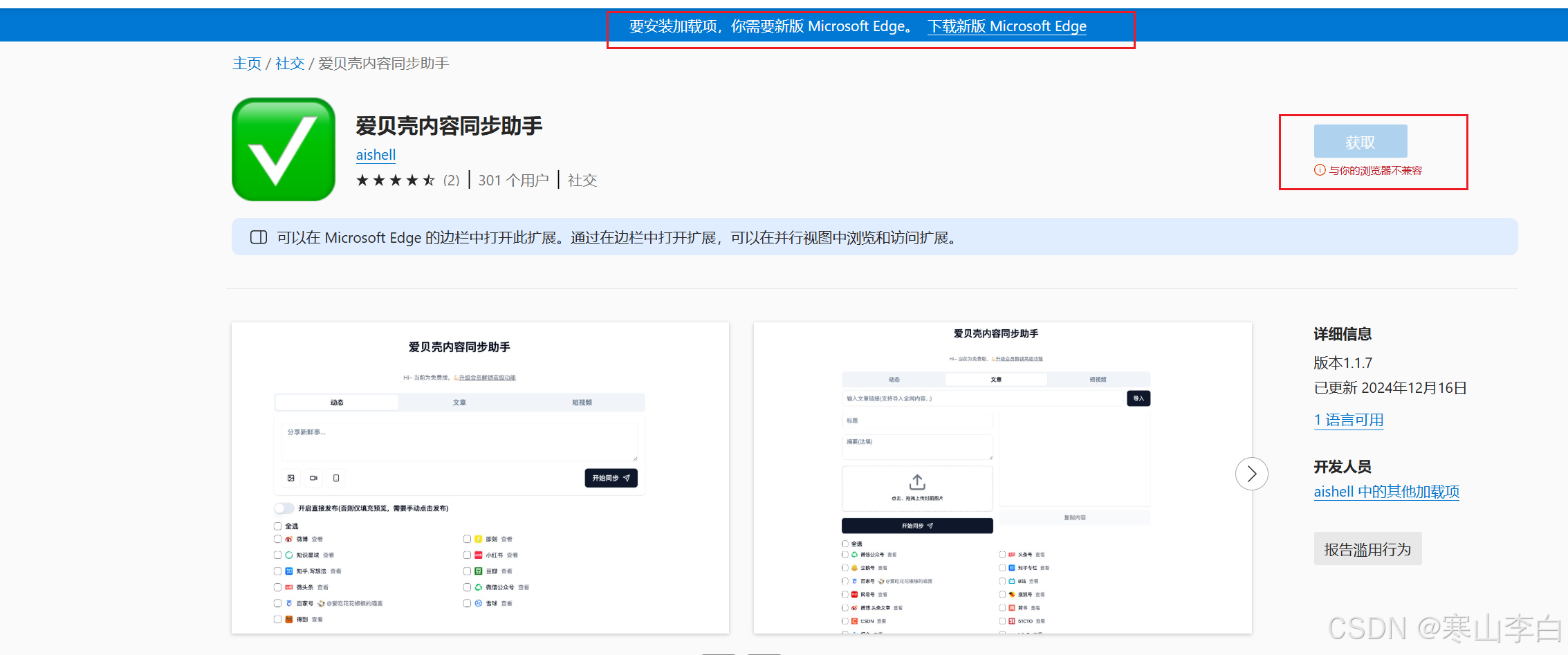Viewport: 1568px width, 655px height.
Task: Click the 企鹅号 platform icon
Action: pyautogui.click(x=854, y=568)
